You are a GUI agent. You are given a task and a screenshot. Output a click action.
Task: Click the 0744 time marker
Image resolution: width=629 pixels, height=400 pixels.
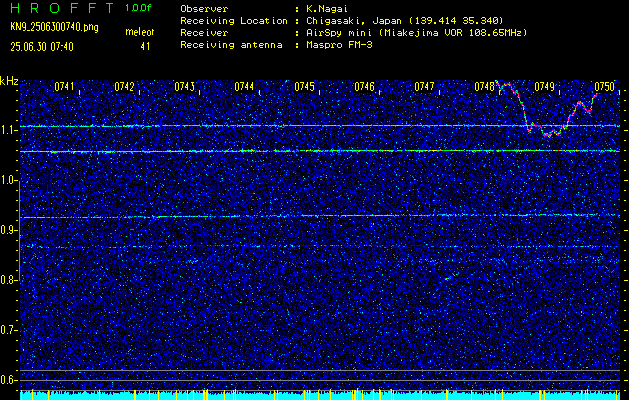(x=244, y=86)
